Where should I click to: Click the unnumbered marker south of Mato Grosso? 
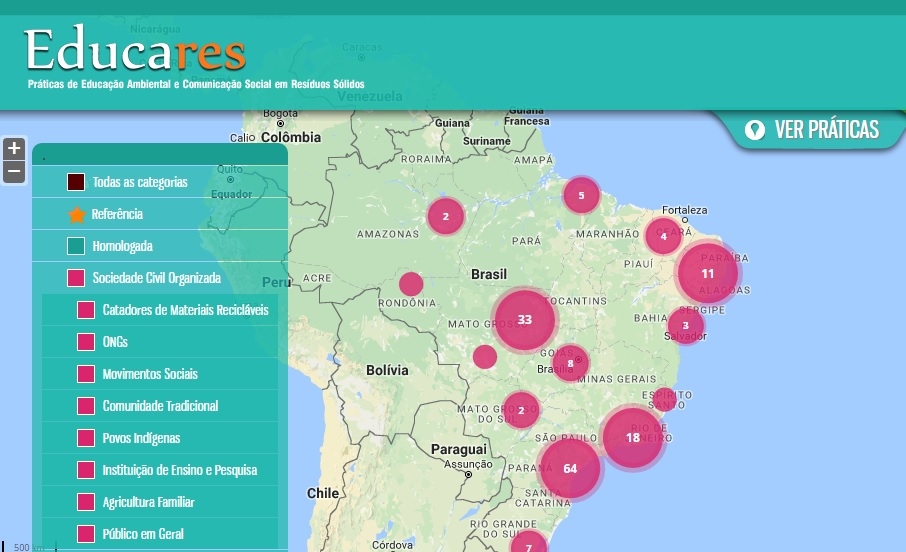(x=485, y=357)
